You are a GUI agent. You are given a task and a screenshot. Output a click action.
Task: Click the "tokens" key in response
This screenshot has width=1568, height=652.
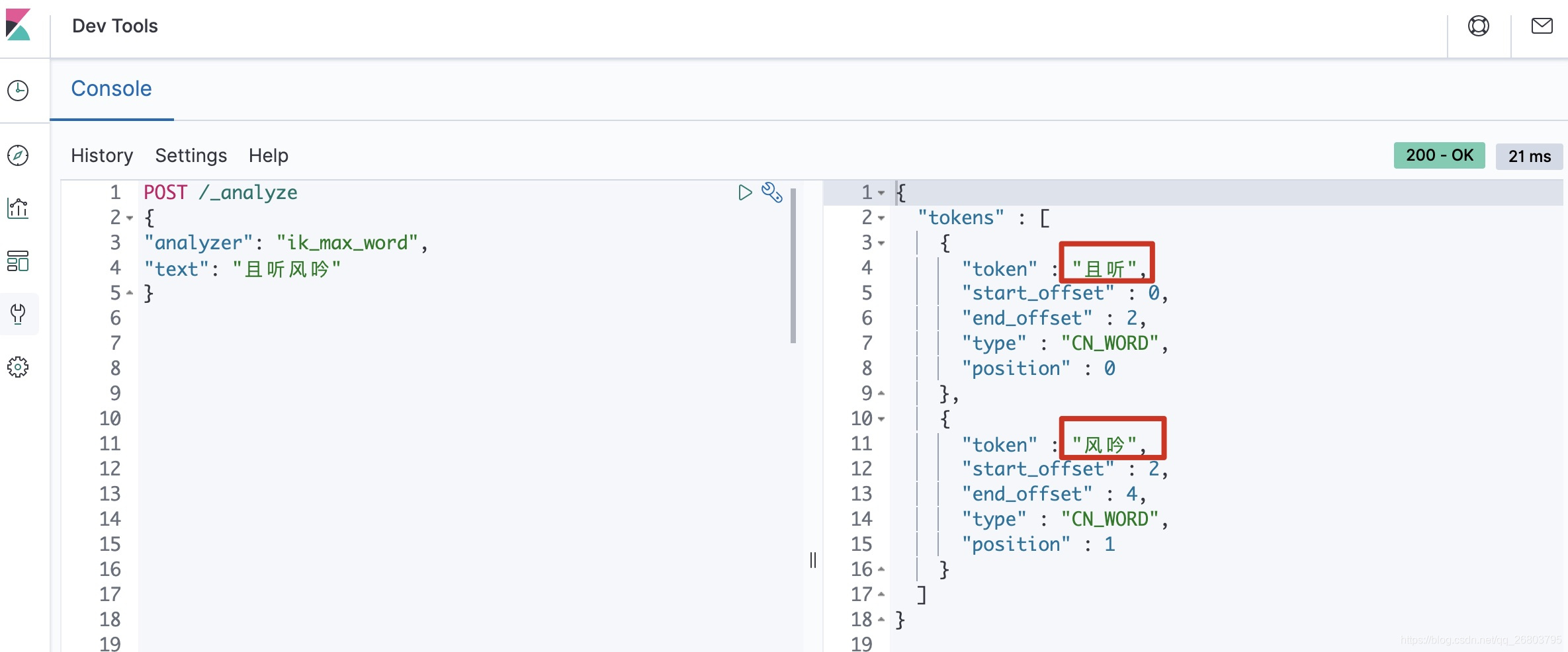click(x=961, y=218)
